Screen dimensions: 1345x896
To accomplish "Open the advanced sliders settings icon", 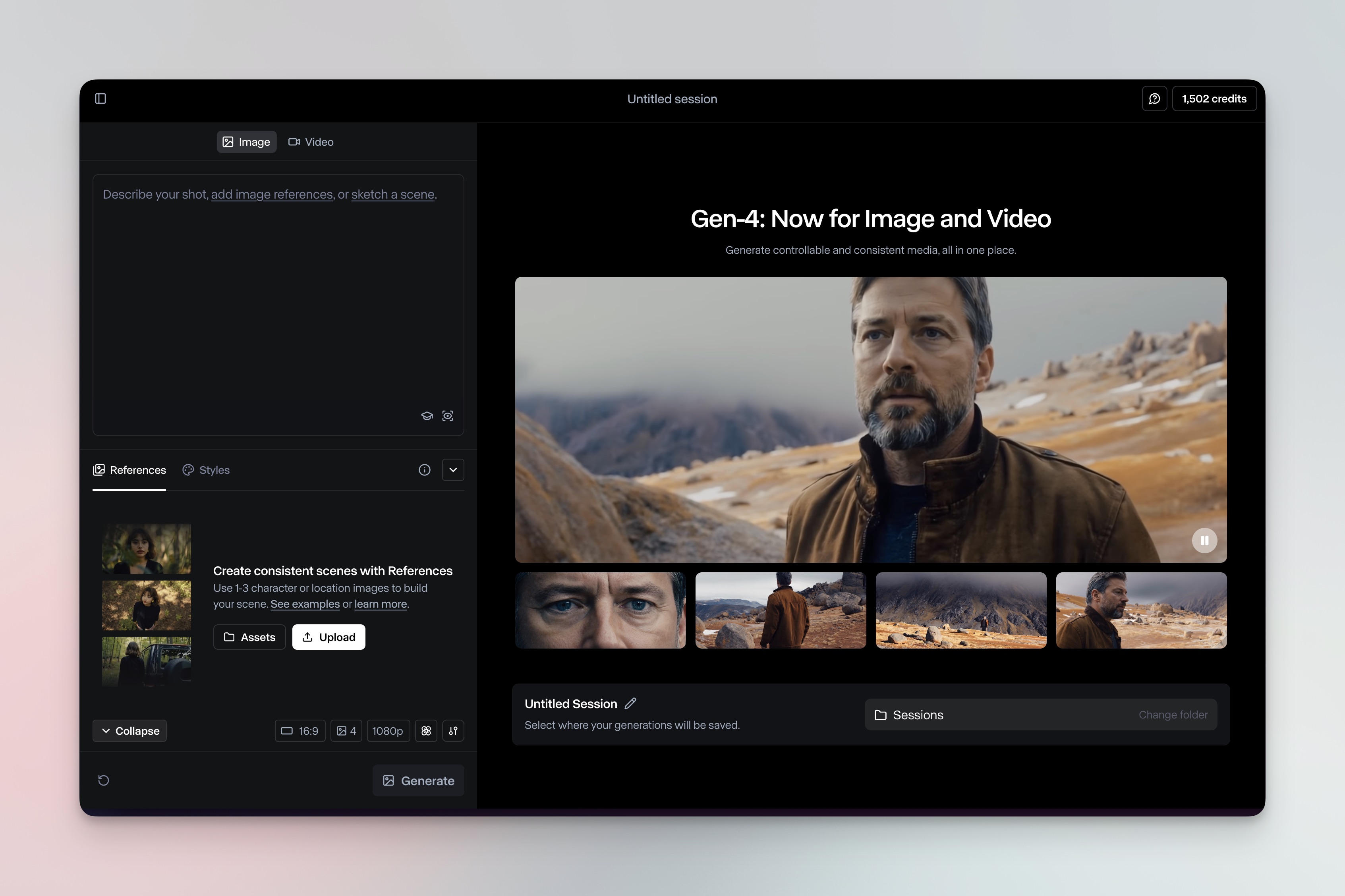I will point(453,731).
